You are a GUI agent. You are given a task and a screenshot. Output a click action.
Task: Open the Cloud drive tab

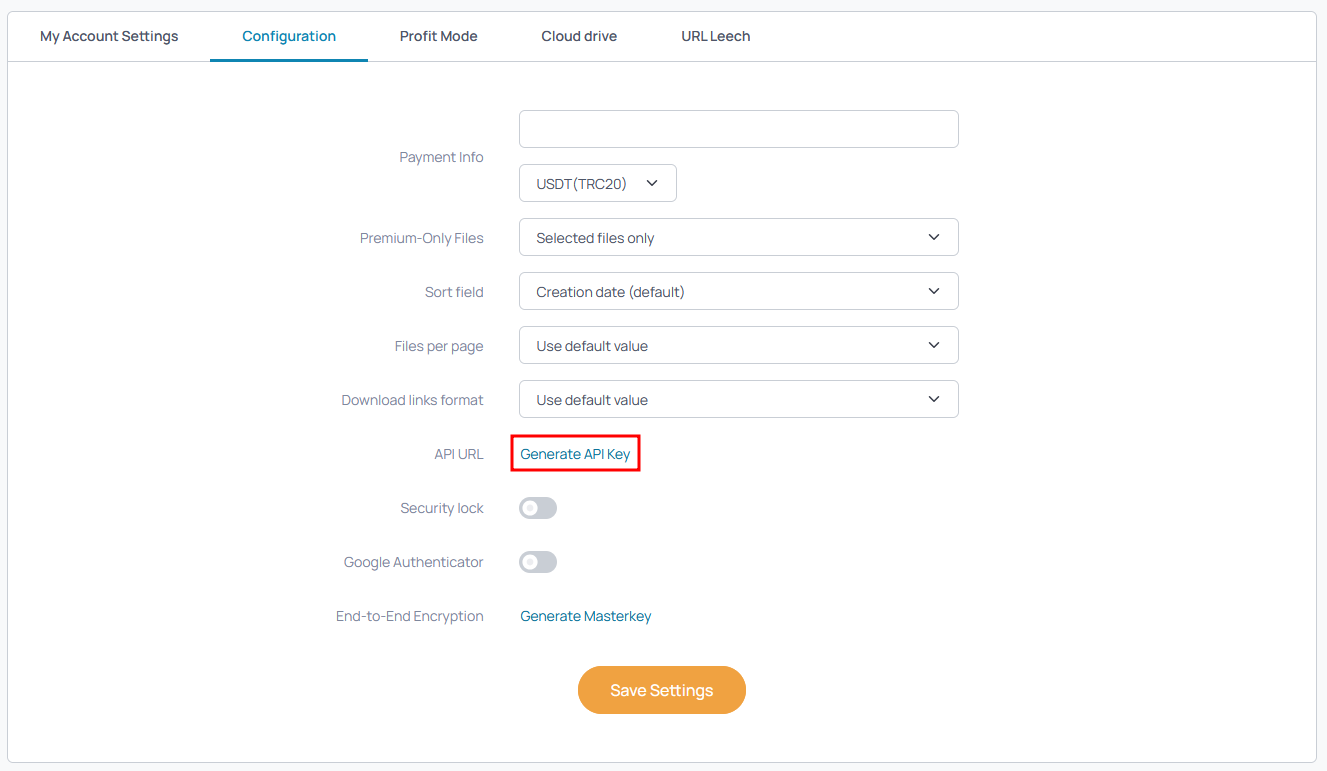[579, 36]
